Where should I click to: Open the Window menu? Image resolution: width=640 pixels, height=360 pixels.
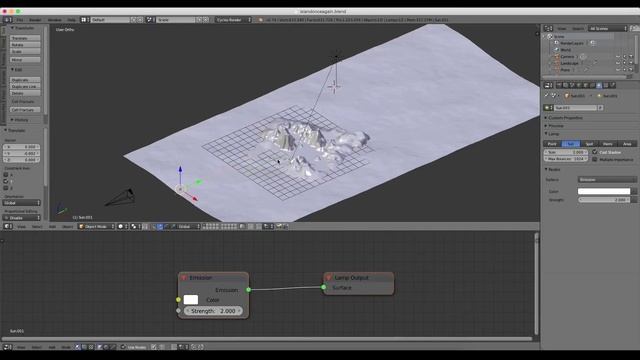point(54,20)
